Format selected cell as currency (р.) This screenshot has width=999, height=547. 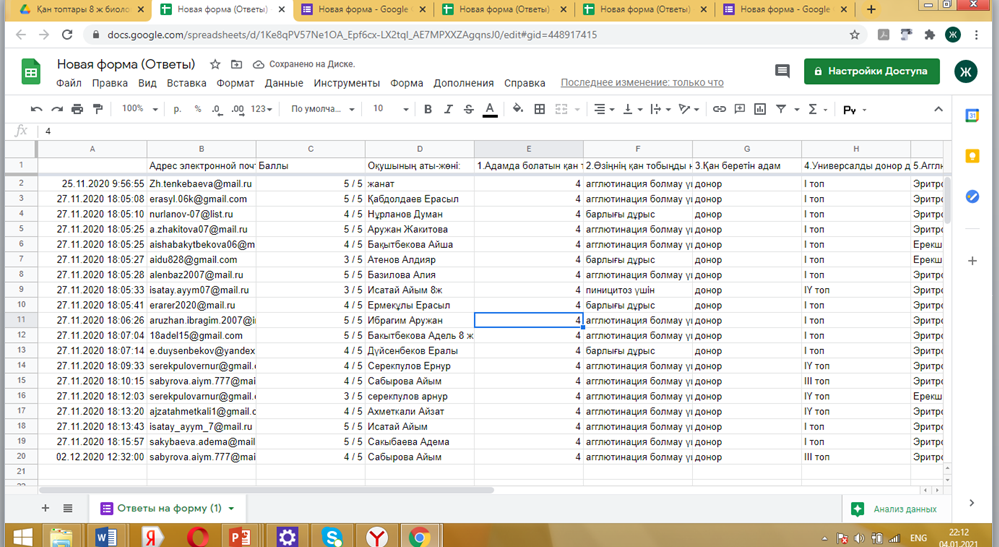pyautogui.click(x=177, y=110)
